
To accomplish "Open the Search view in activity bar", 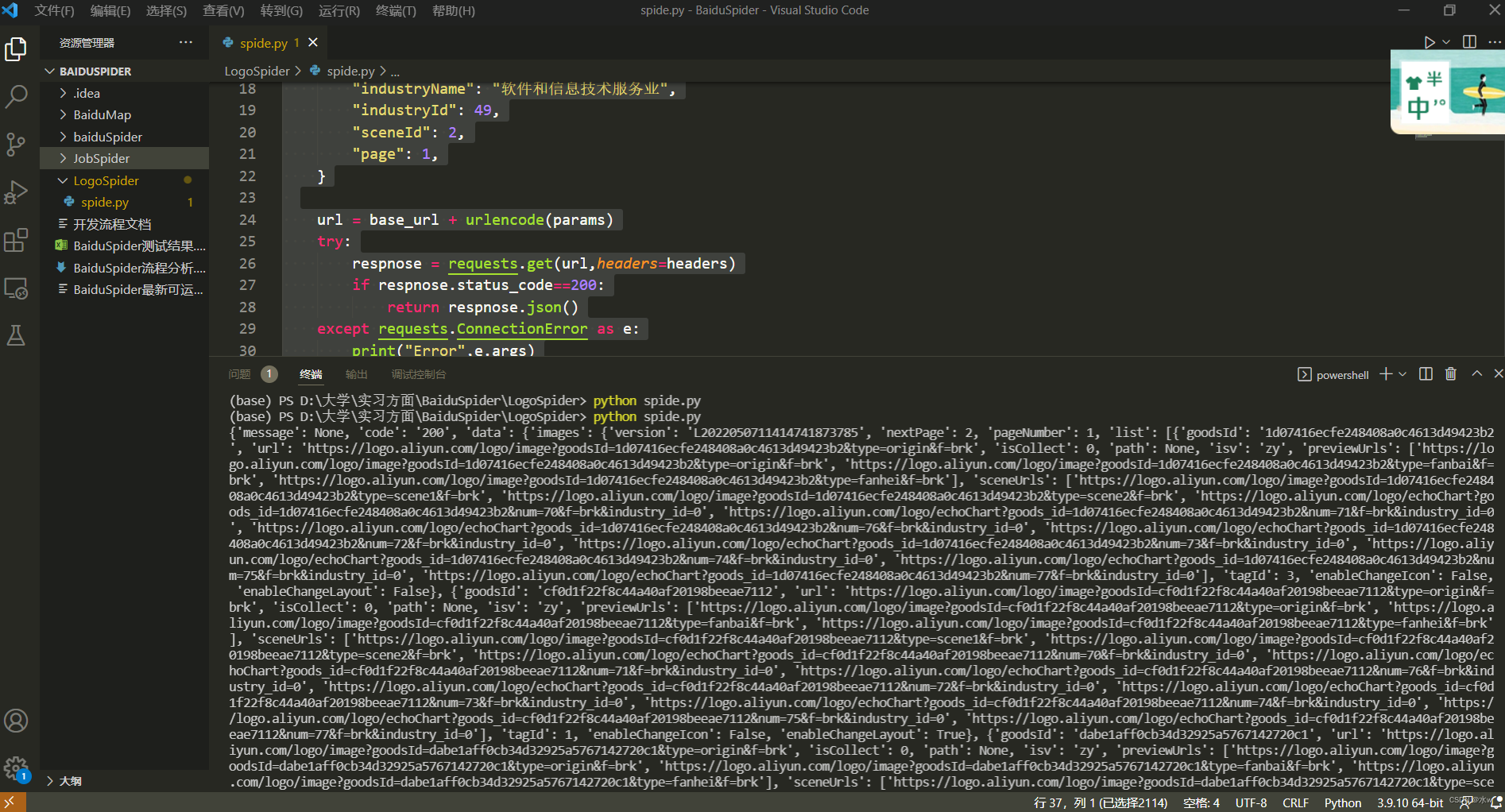I will pos(16,97).
